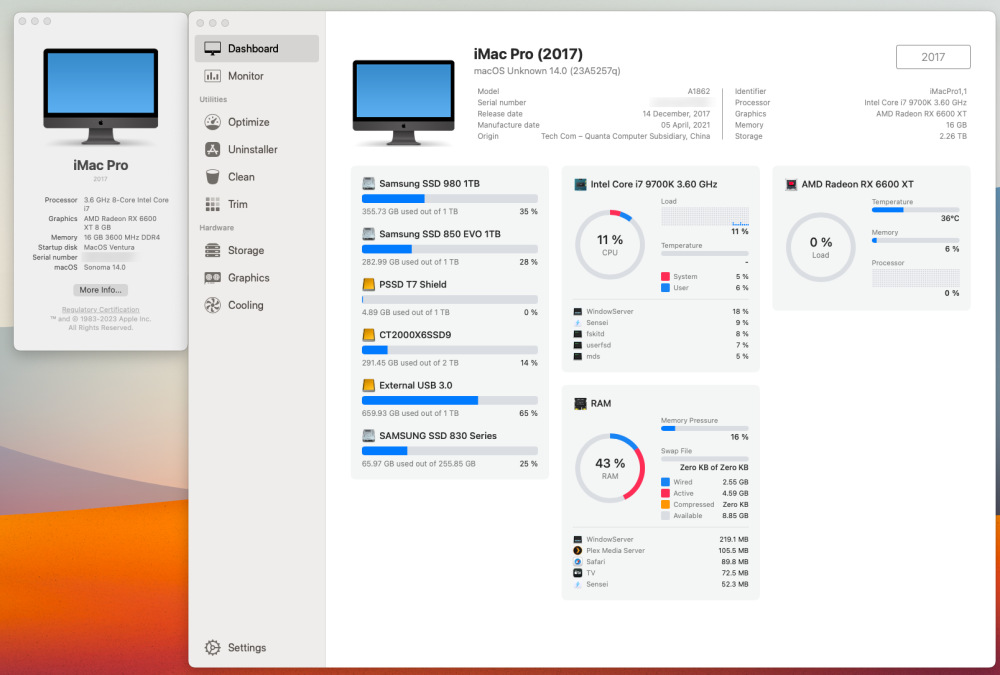Click the Available 8.85 GB memory entry
This screenshot has width=1000, height=675.
coord(705,516)
